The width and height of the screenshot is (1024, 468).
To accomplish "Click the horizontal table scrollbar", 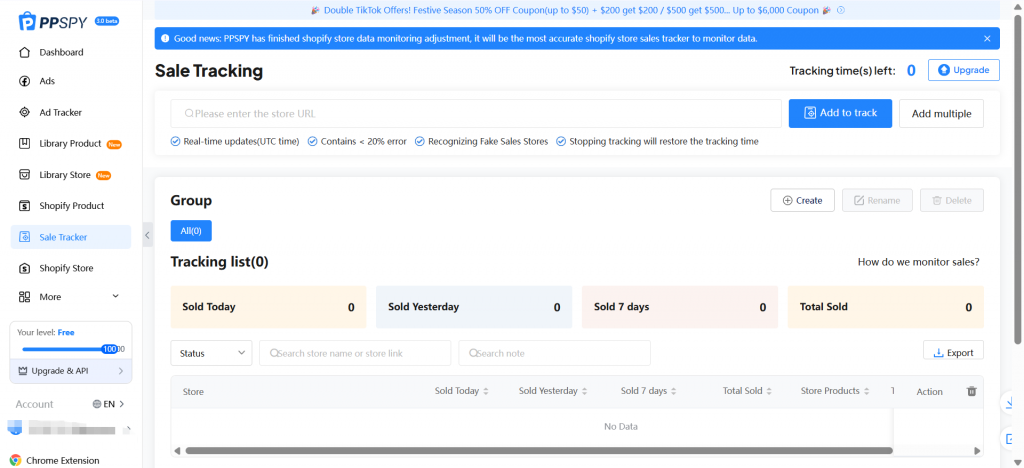I will 539,450.
